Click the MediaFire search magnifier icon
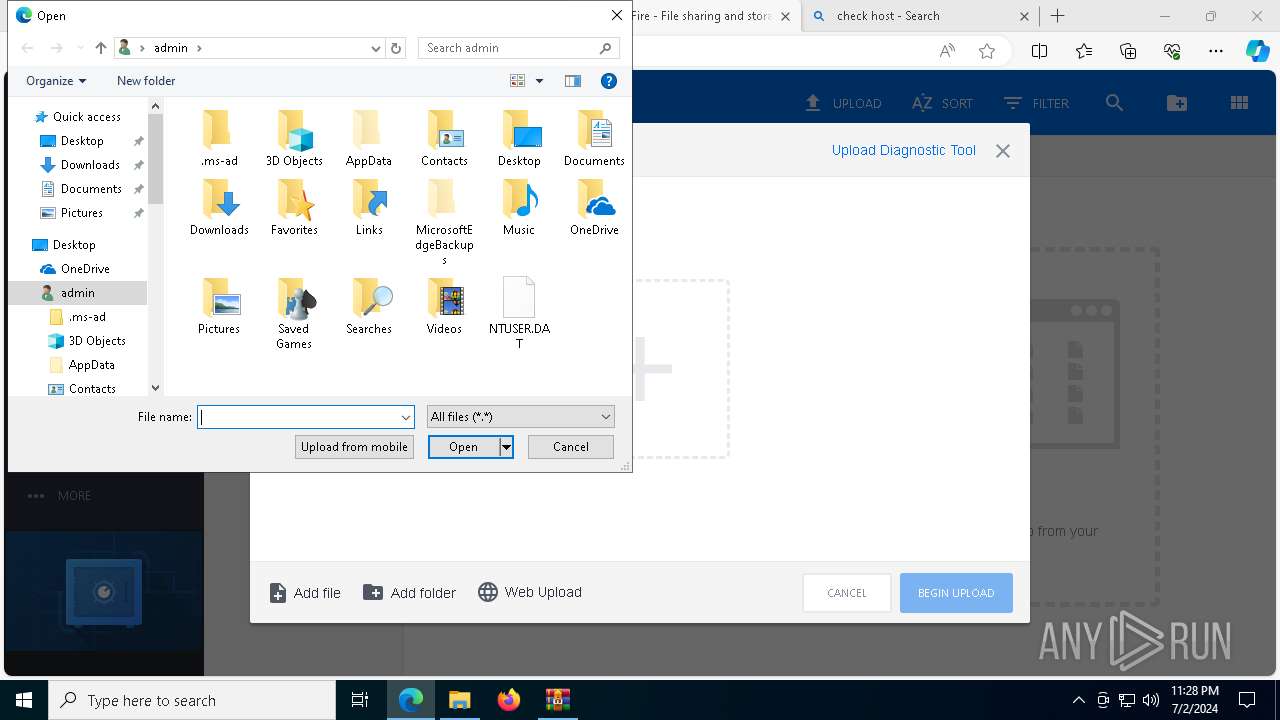1280x720 pixels. (1114, 103)
